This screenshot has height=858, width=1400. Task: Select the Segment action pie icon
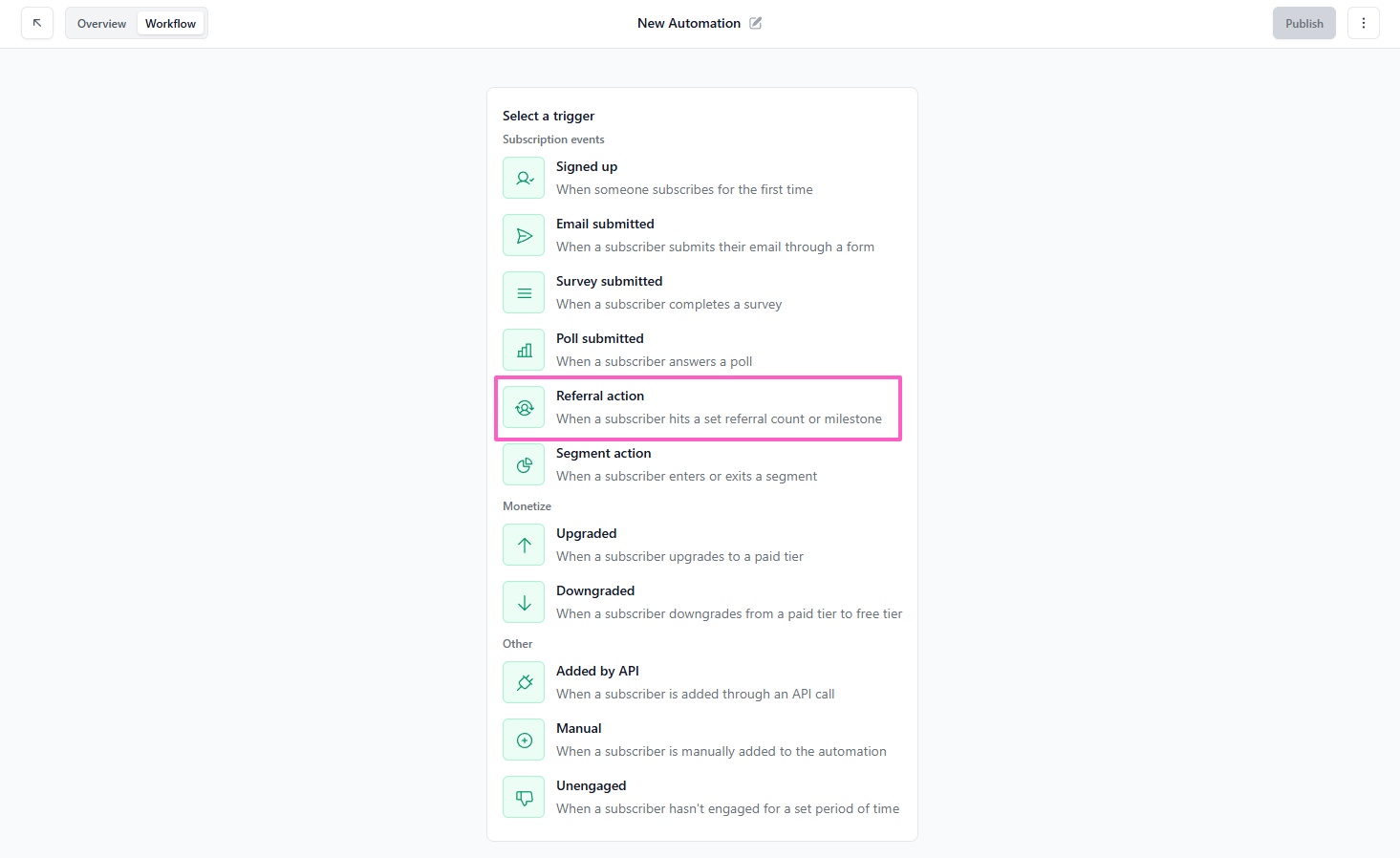click(x=524, y=464)
